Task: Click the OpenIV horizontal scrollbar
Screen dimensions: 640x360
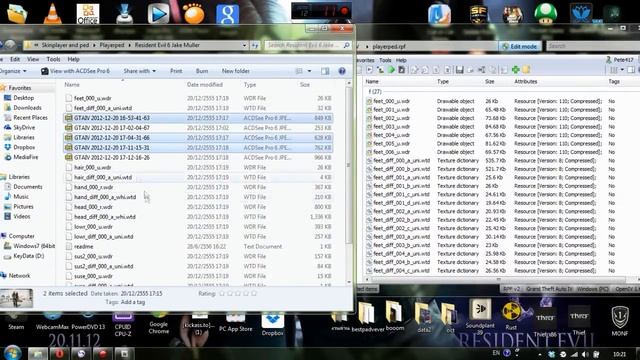Action: 498,280
